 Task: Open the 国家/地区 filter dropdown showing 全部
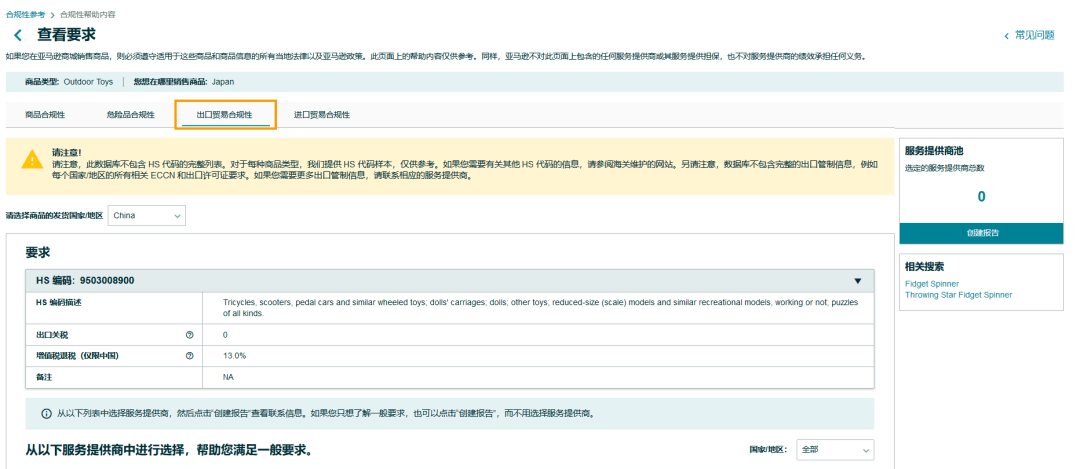pyautogui.click(x=835, y=450)
